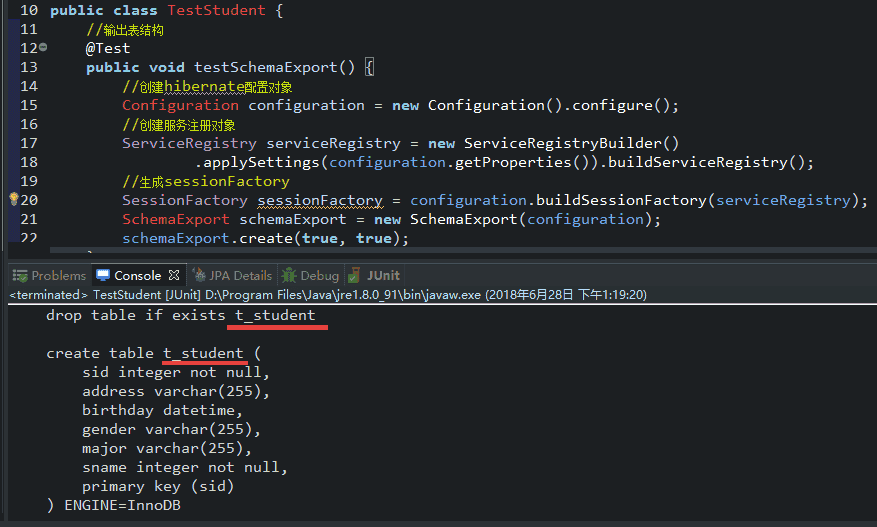Click the Configuration type on line 15
The height and width of the screenshot is (527, 877).
180,105
